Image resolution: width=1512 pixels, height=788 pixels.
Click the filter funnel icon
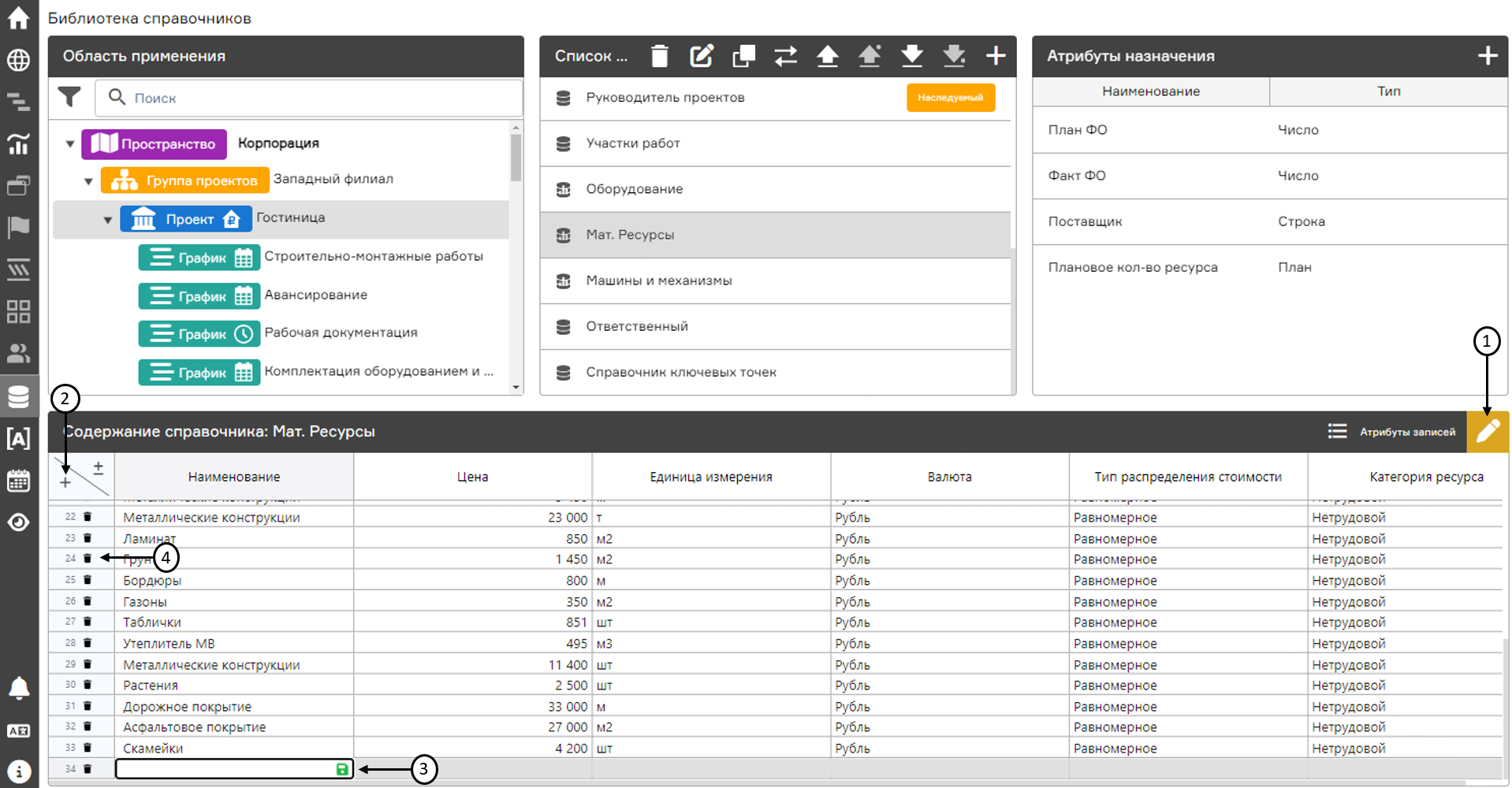69,97
